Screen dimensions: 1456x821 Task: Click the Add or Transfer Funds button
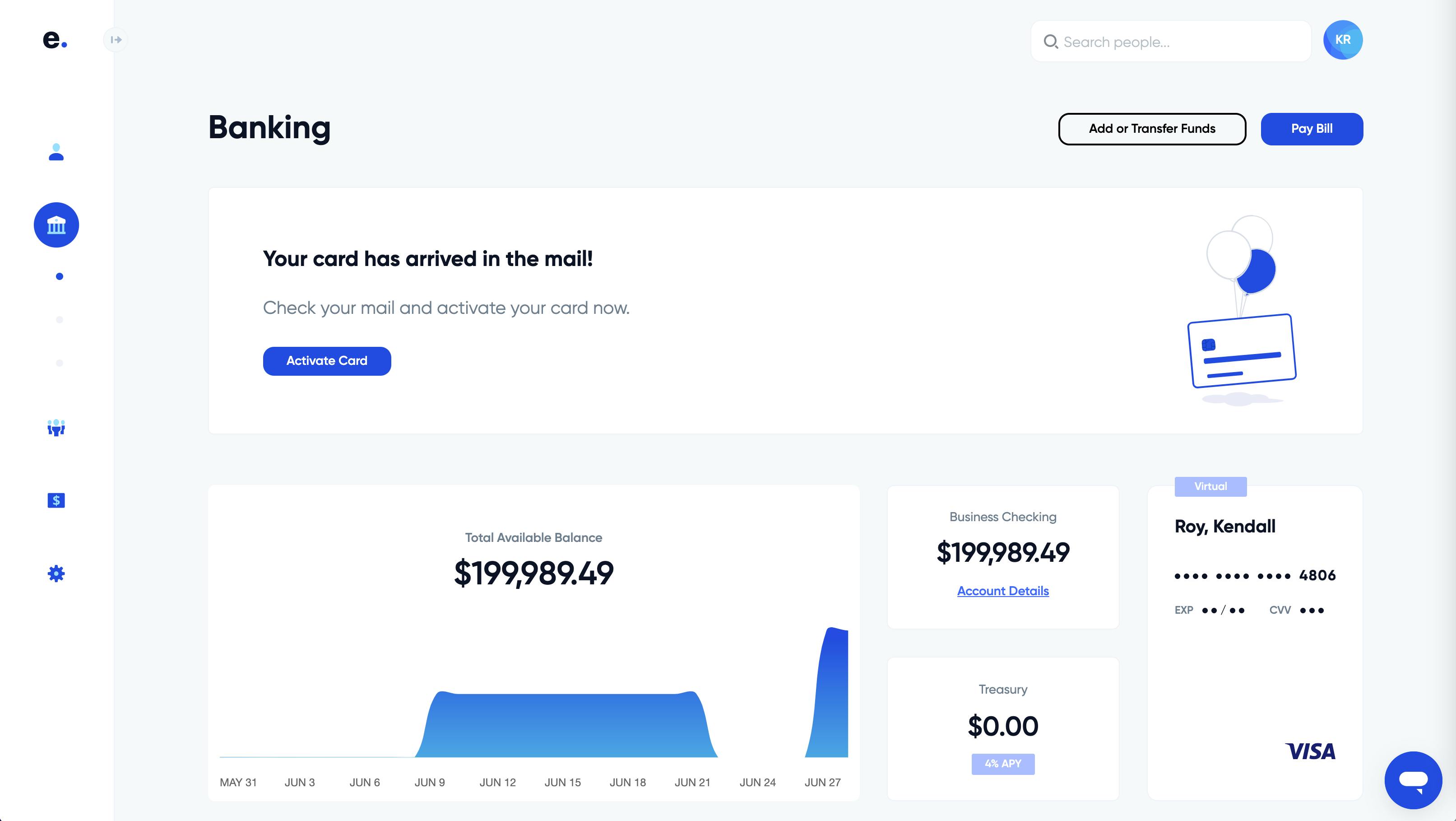pos(1152,129)
